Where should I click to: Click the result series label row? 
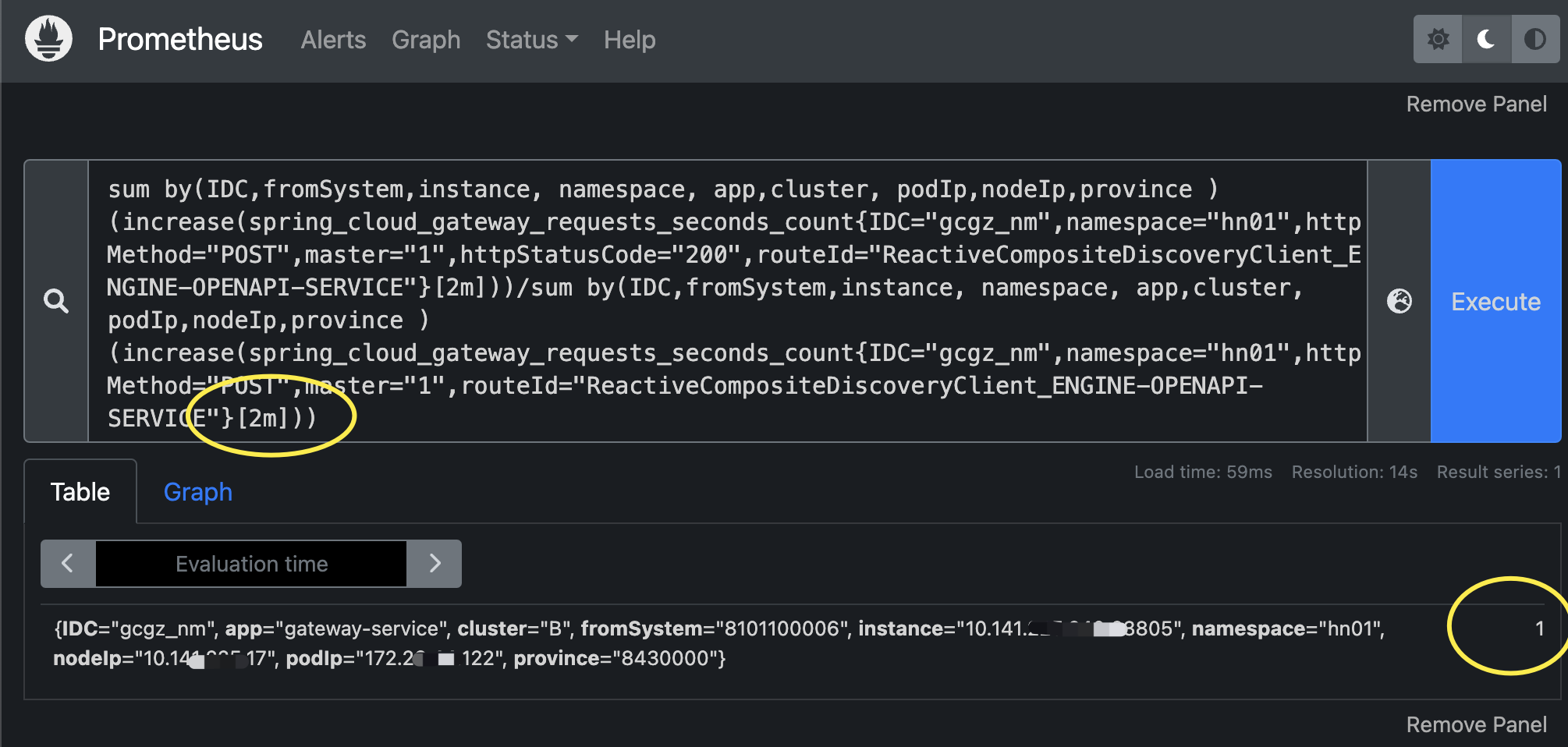click(718, 643)
